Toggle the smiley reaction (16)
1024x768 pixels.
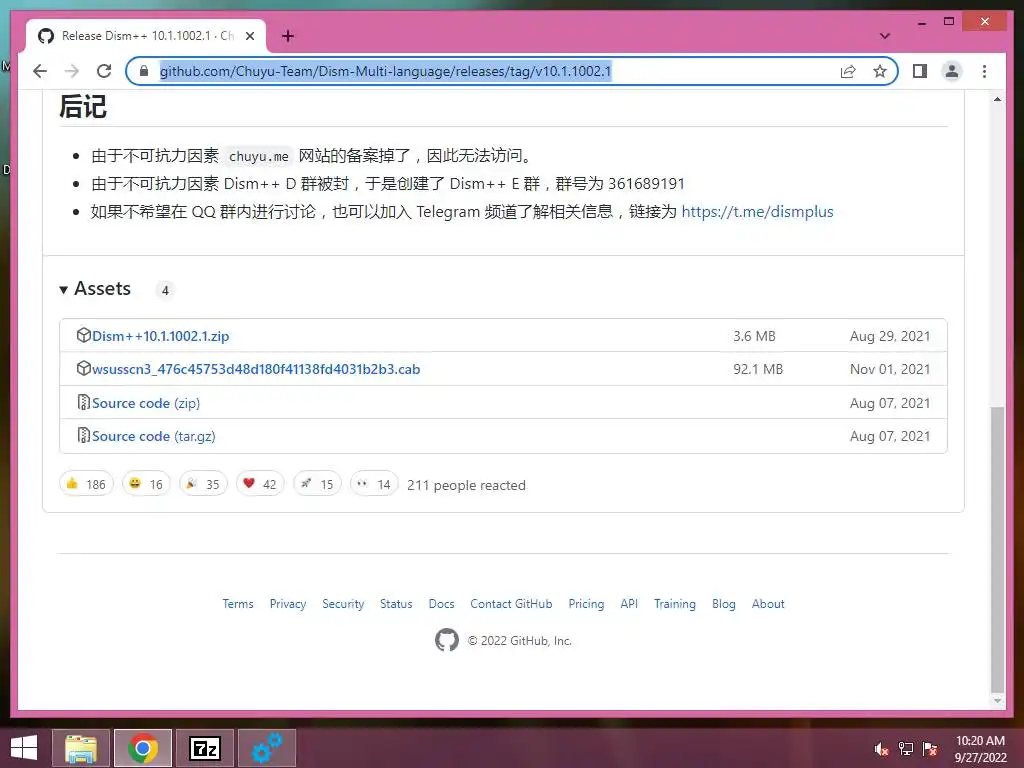(x=146, y=484)
